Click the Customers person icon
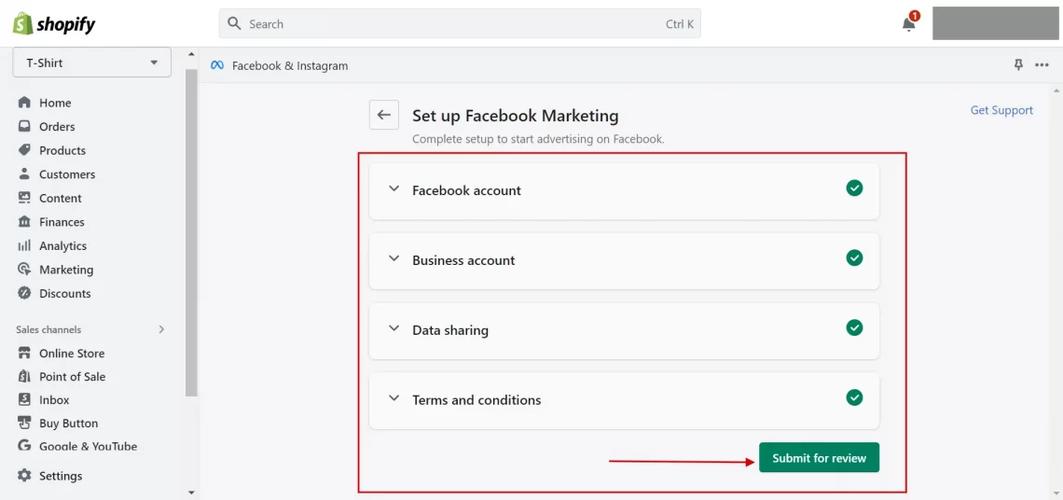Screen dimensions: 1063x500 tap(24, 173)
